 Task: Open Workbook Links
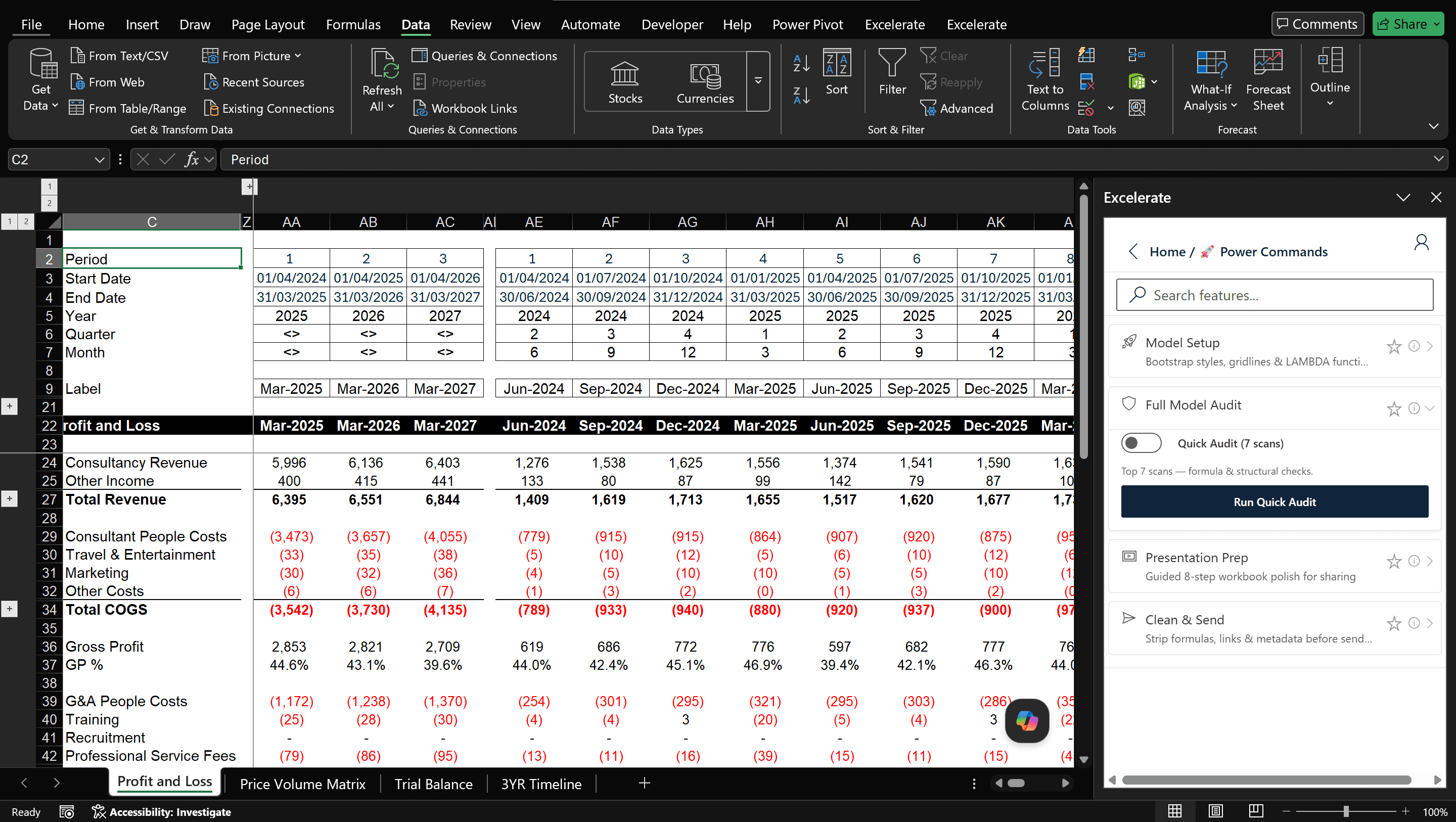pyautogui.click(x=465, y=108)
